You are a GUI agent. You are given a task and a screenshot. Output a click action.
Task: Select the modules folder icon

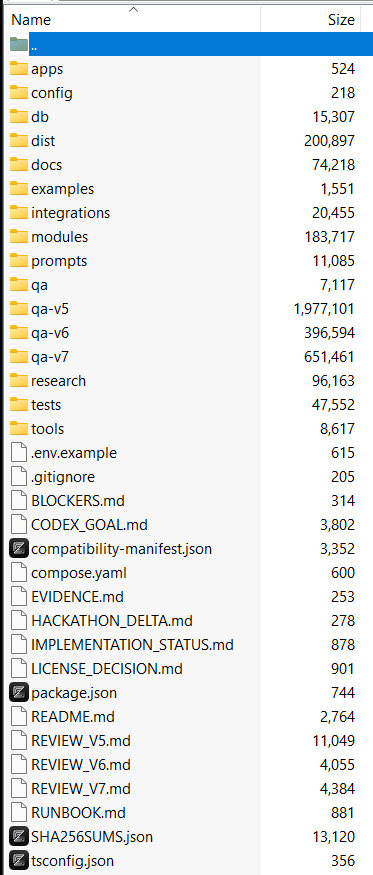tap(19, 237)
